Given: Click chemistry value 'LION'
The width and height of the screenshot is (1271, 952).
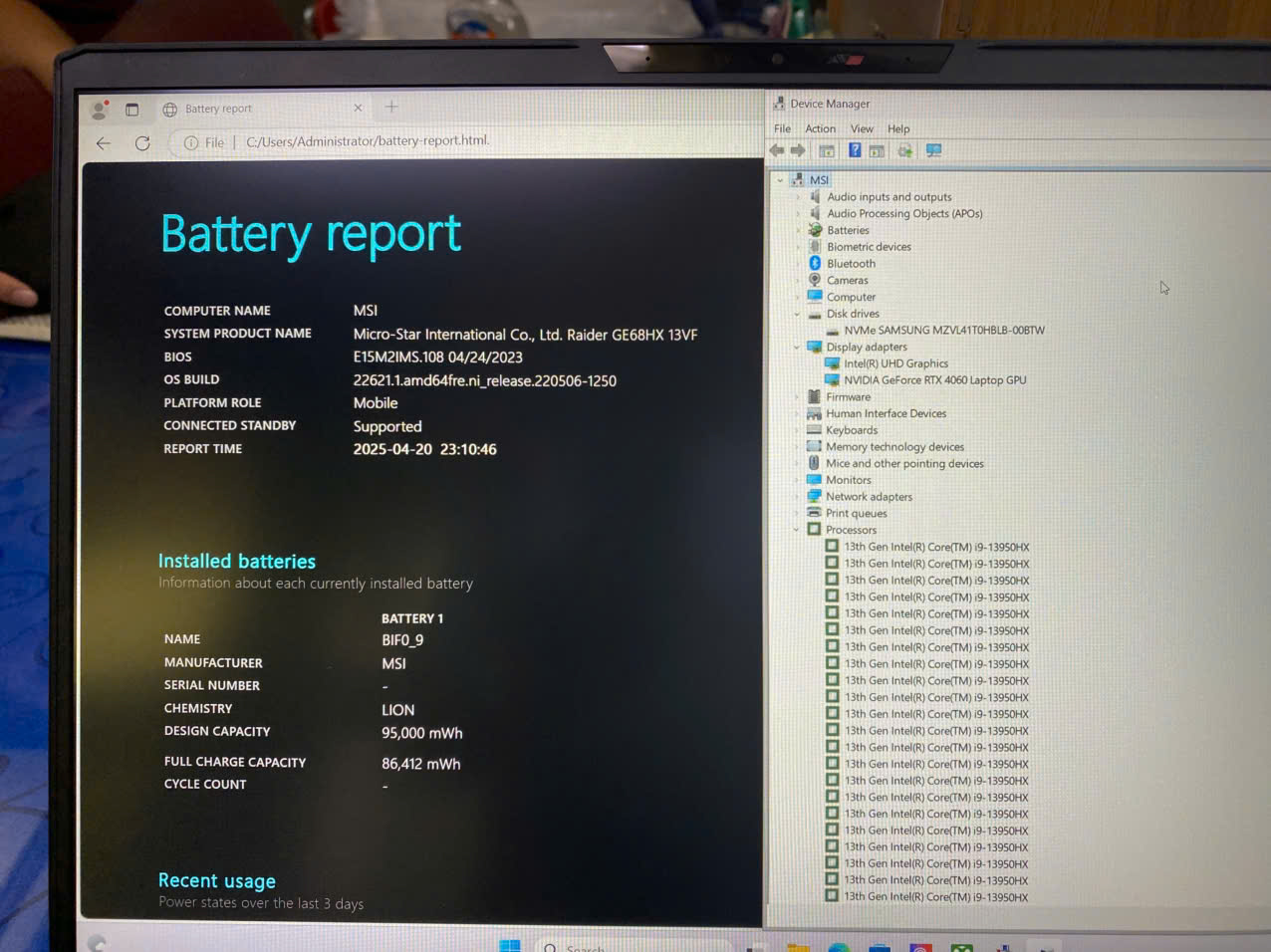Looking at the screenshot, I should [x=397, y=710].
